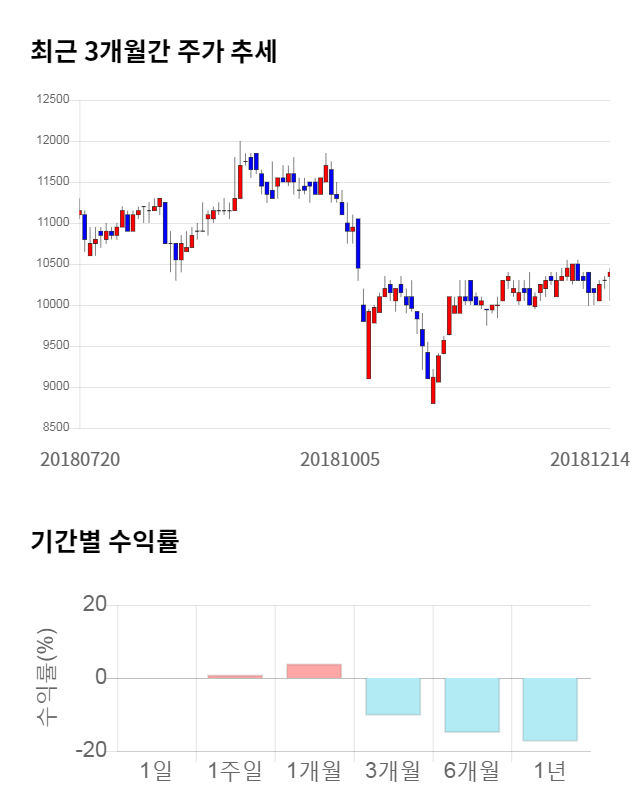
Task: Click the blue 3개월 return bar
Action: 393,696
